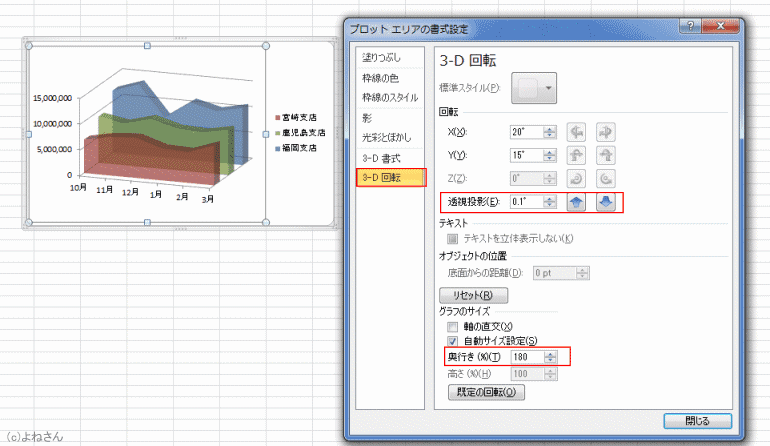Rotate X axis left icon button

pos(576,132)
